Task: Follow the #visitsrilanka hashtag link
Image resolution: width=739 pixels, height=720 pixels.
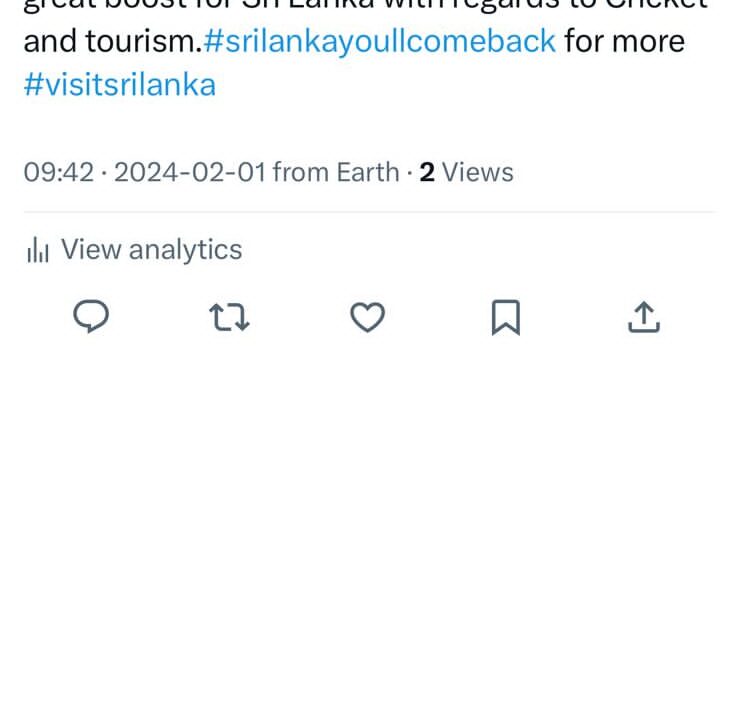Action: click(x=119, y=84)
